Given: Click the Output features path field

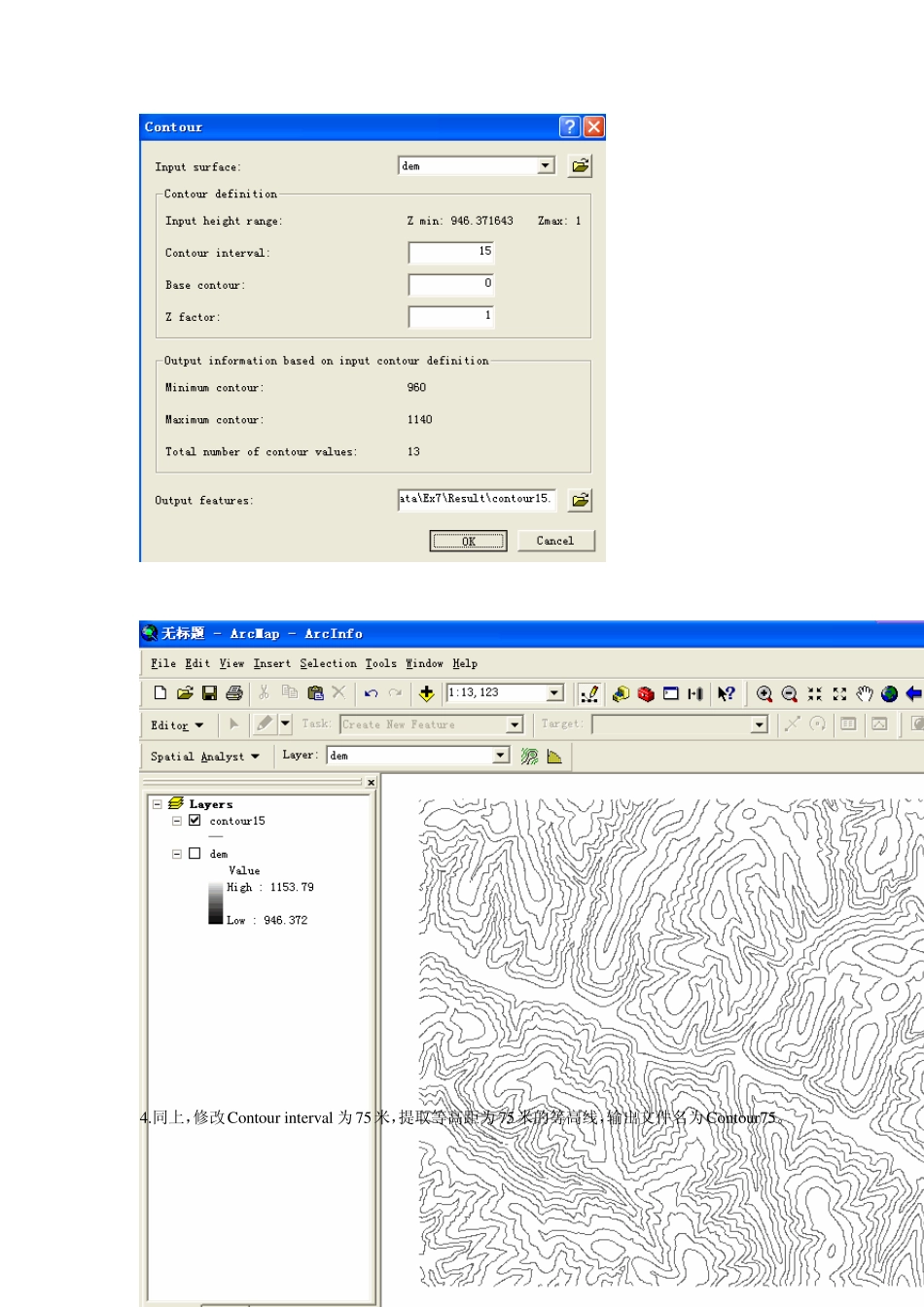Looking at the screenshot, I should click(x=477, y=500).
